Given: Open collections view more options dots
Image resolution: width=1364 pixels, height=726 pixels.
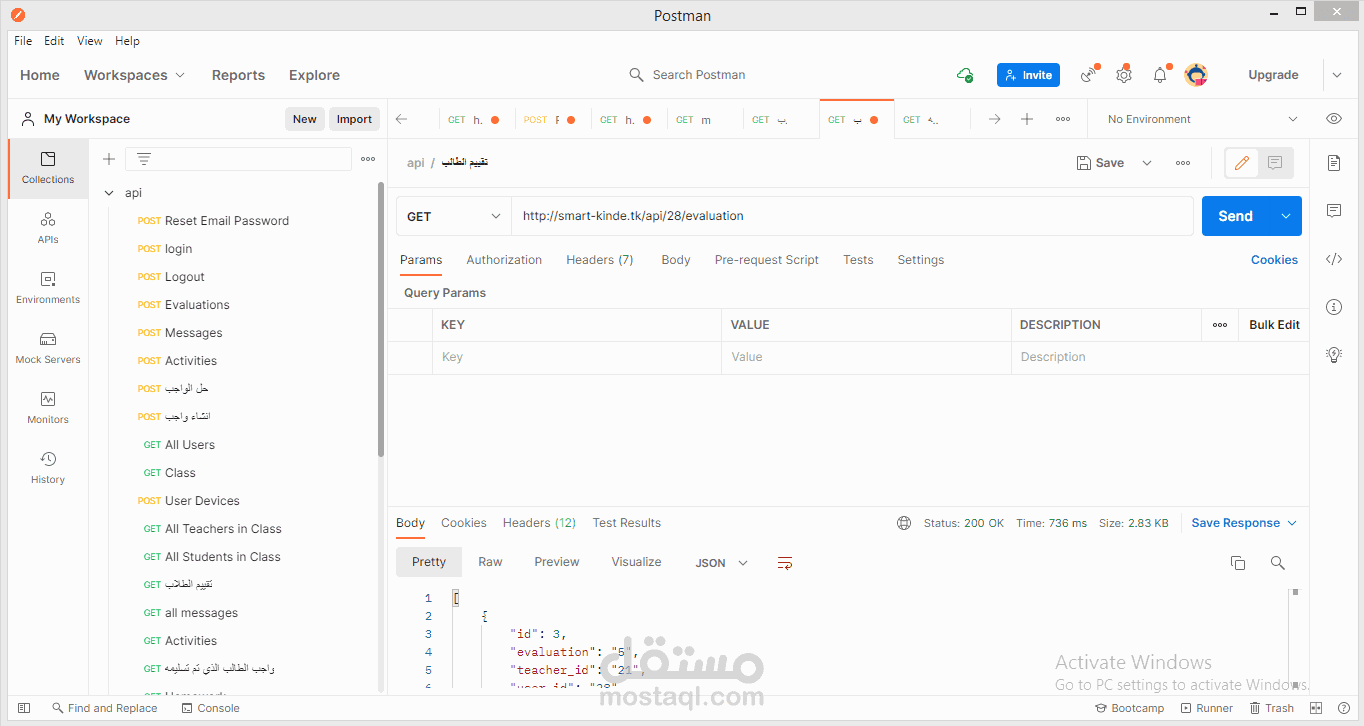Looking at the screenshot, I should 368,159.
